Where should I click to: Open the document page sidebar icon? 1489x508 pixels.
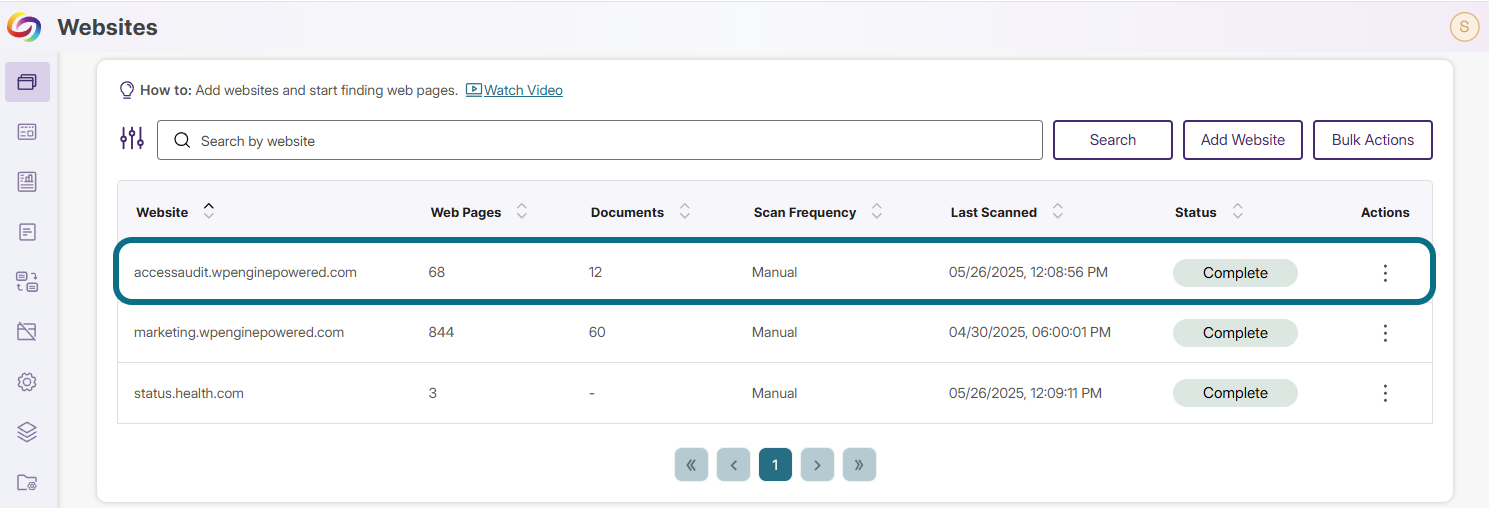pyautogui.click(x=27, y=232)
